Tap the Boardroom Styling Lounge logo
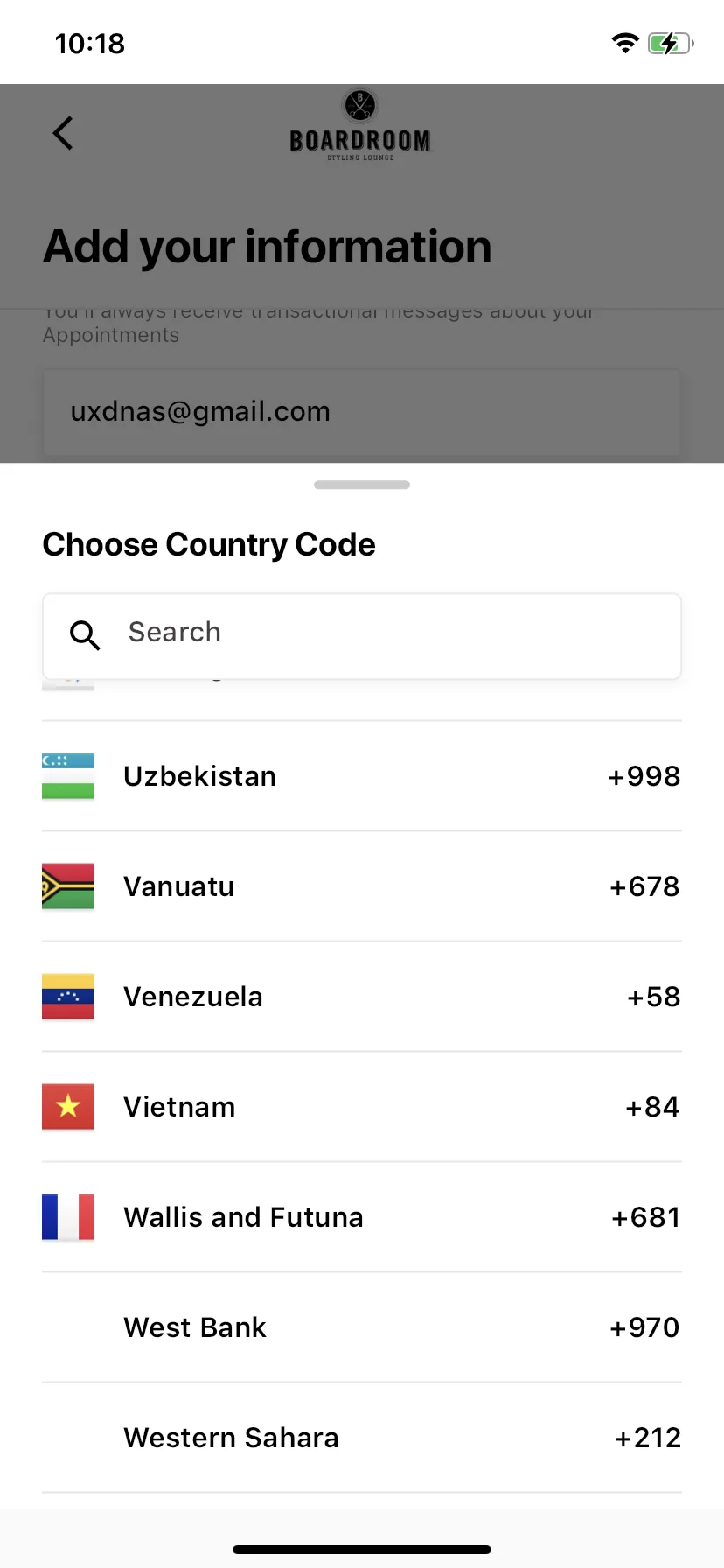Image resolution: width=724 pixels, height=1568 pixels. point(360,125)
